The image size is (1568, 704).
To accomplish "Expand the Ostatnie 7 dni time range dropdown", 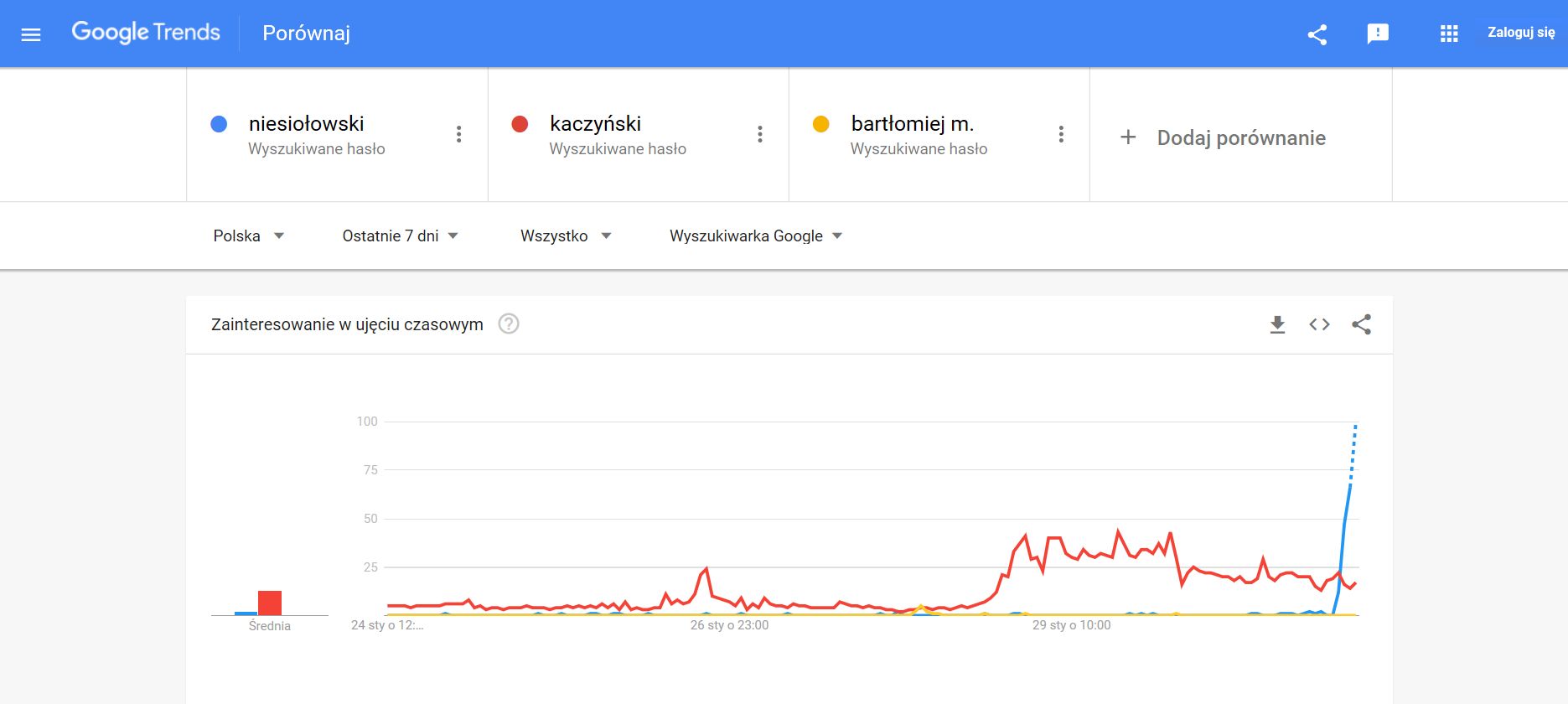I will 401,236.
